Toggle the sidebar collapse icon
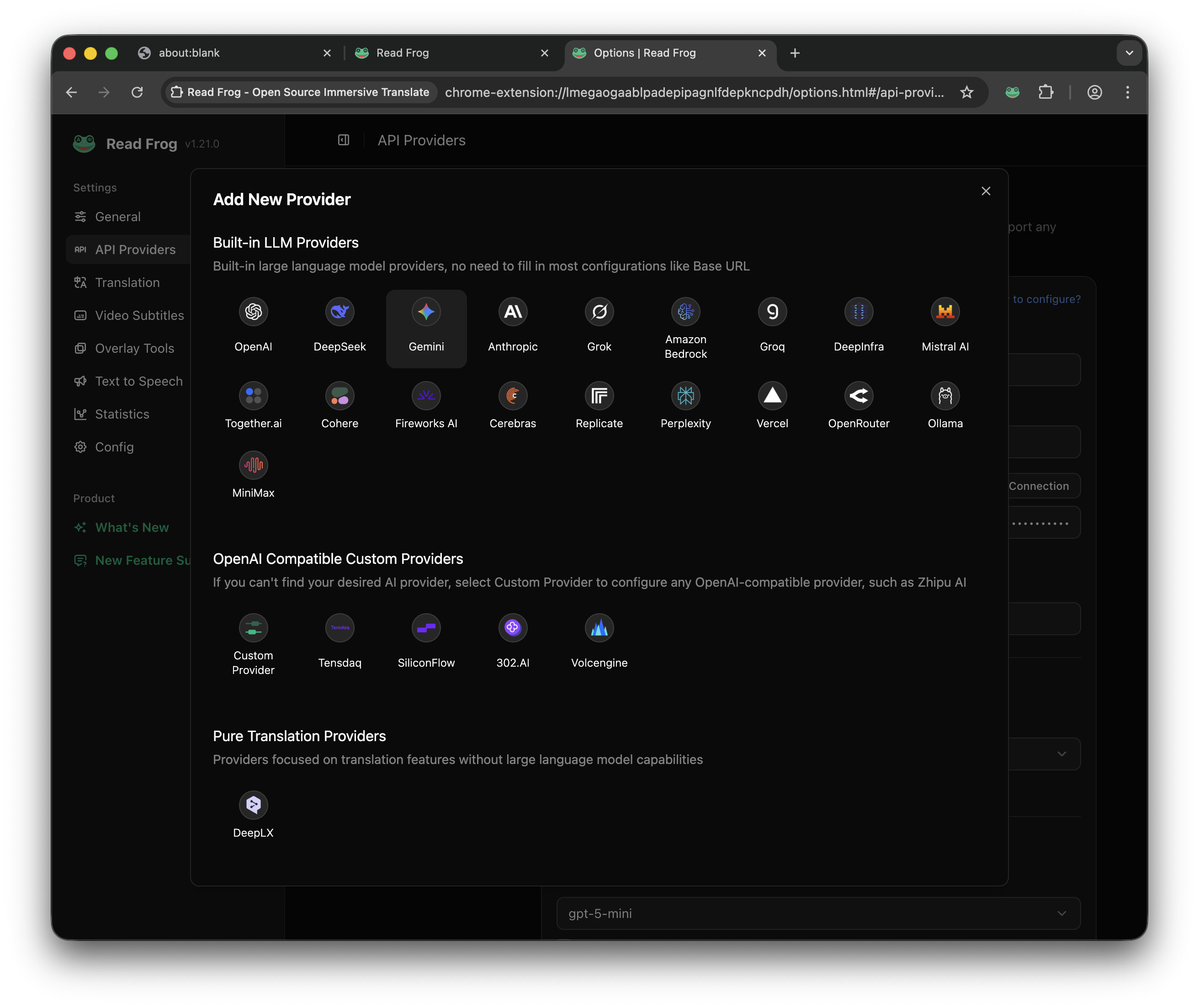The height and width of the screenshot is (1008, 1199). tap(344, 141)
